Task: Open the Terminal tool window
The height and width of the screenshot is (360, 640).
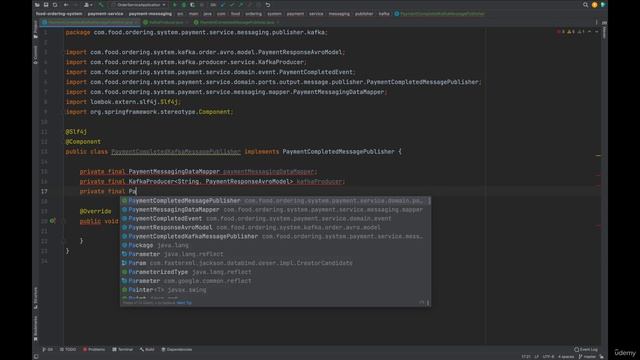Action: click(x=122, y=349)
